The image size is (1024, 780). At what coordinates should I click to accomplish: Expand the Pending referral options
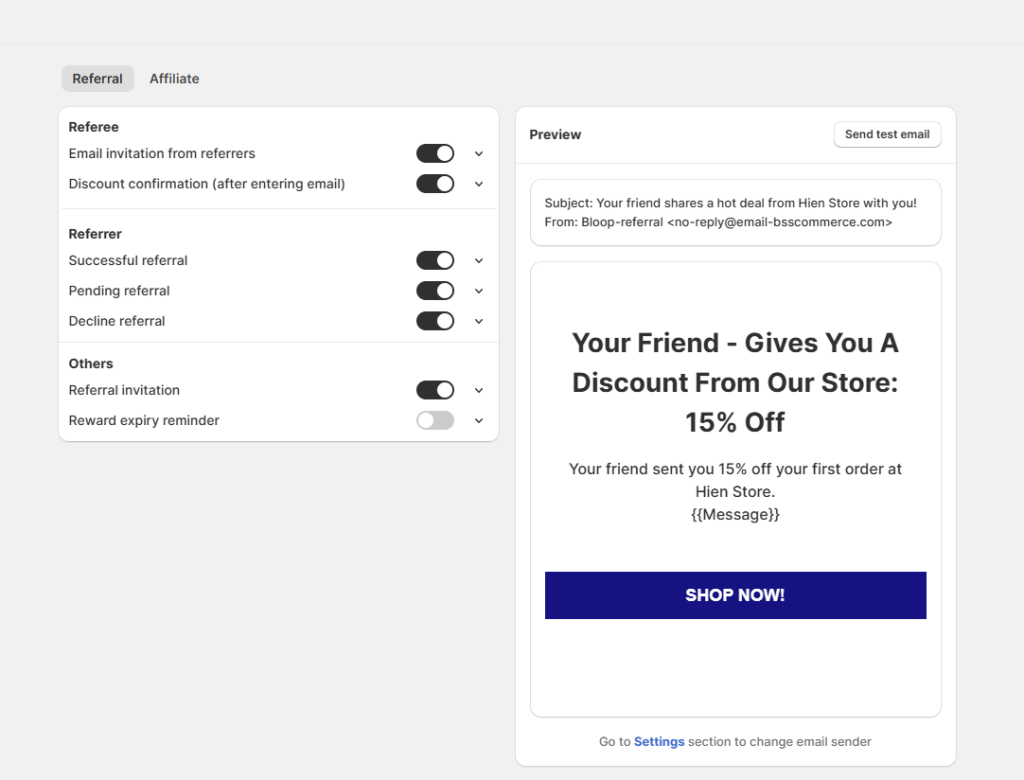coord(478,290)
